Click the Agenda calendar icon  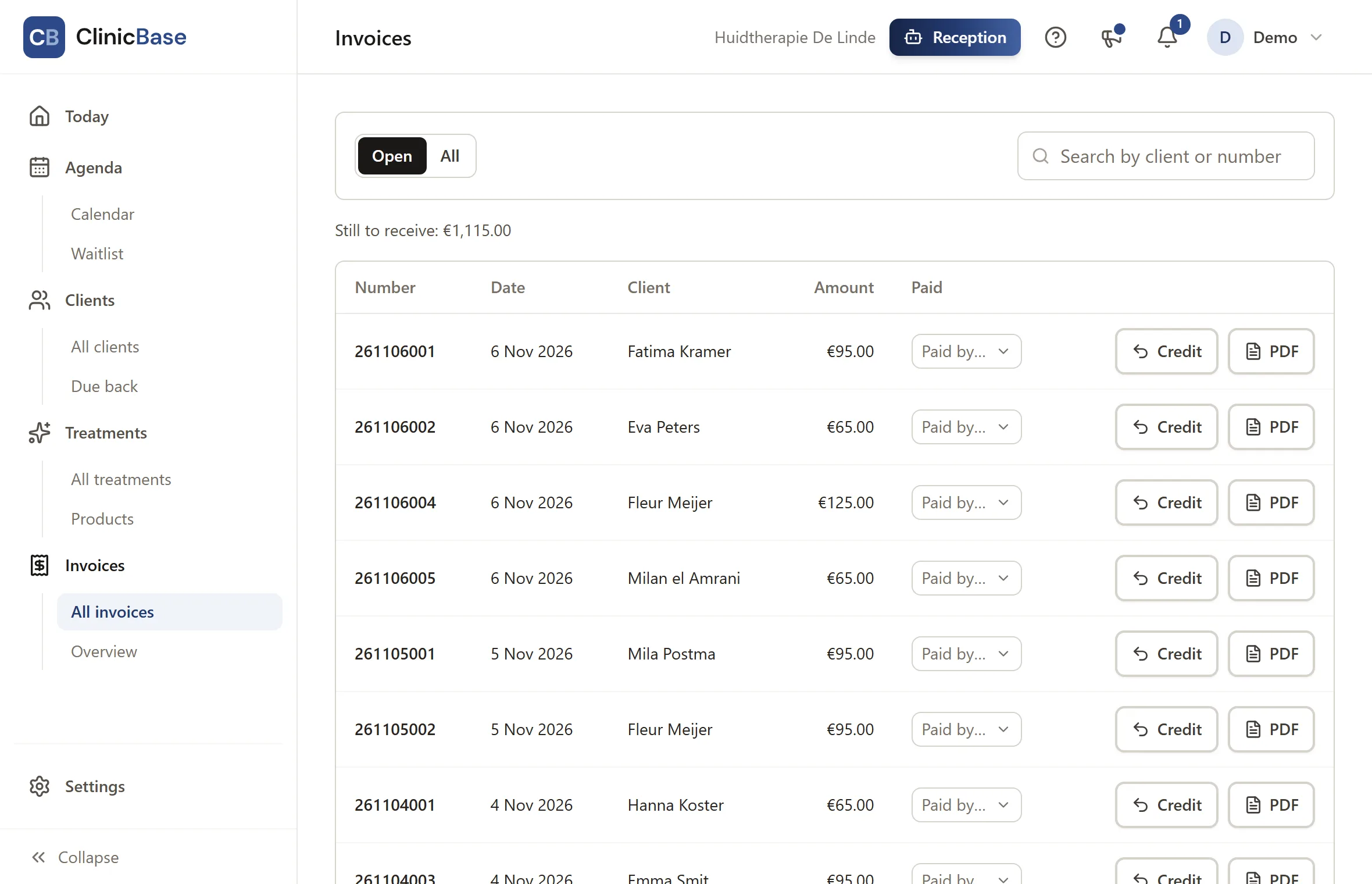click(40, 167)
